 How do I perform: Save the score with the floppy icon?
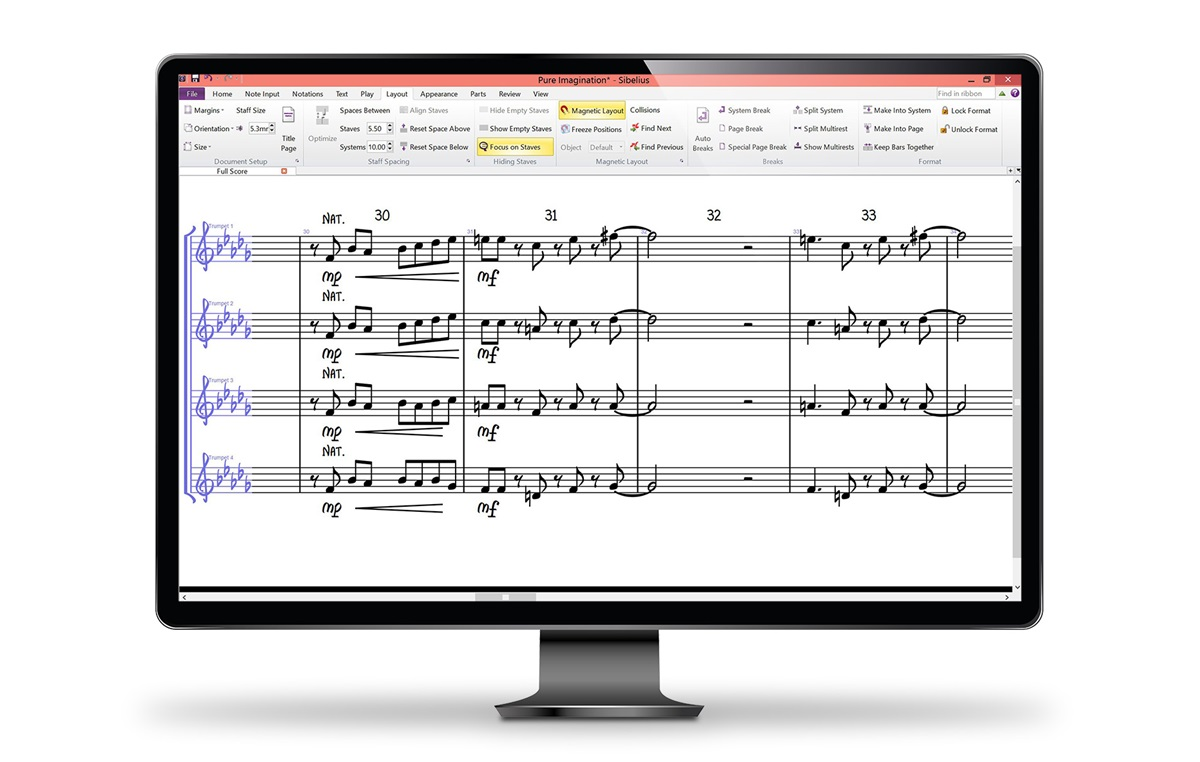coord(195,79)
